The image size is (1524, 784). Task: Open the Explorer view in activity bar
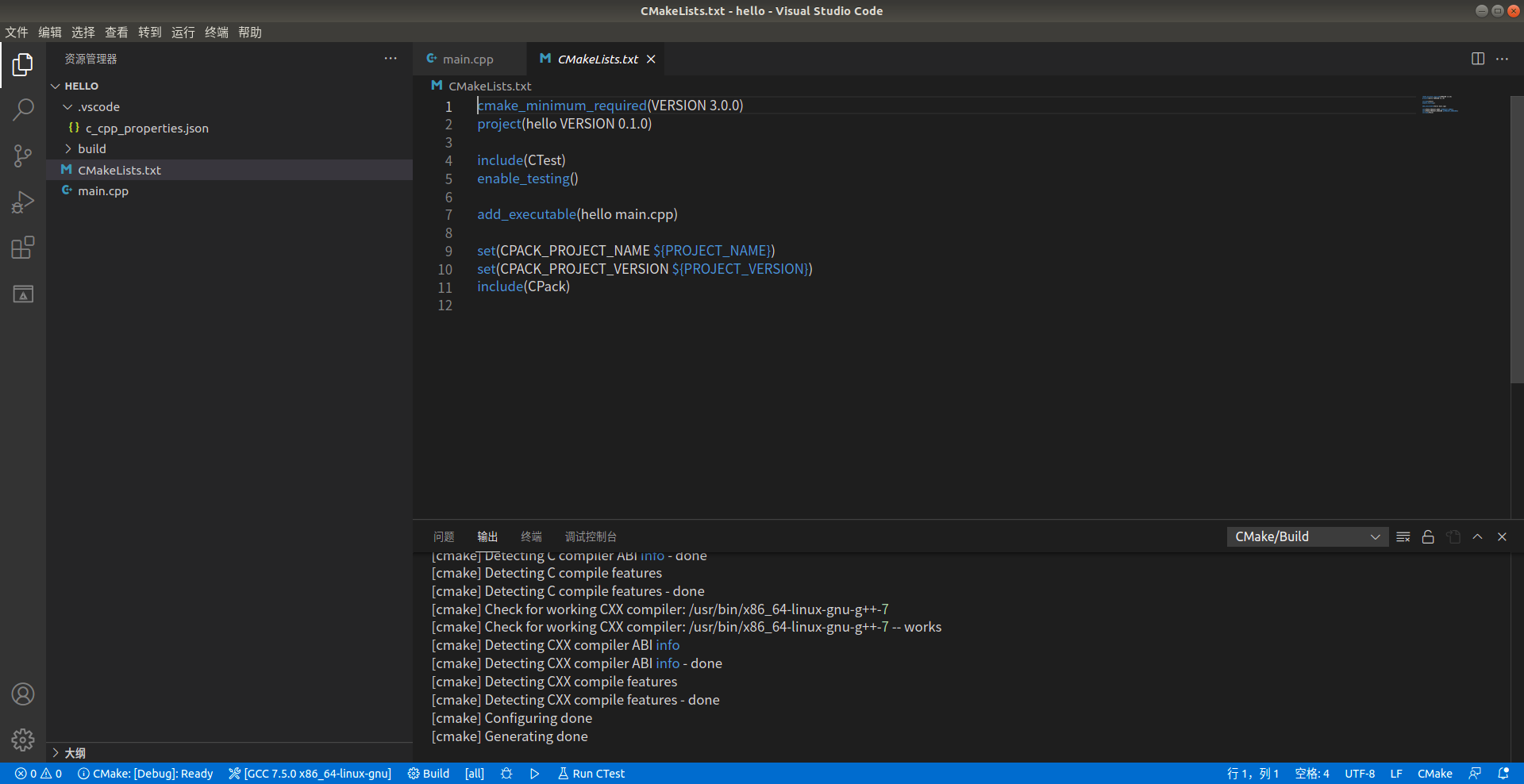tap(23, 64)
